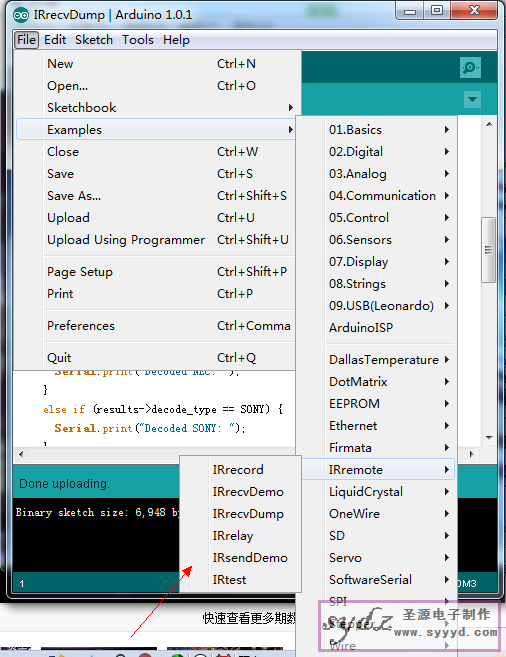
Task: Expand LiquidCrystal library examples
Action: click(x=377, y=492)
